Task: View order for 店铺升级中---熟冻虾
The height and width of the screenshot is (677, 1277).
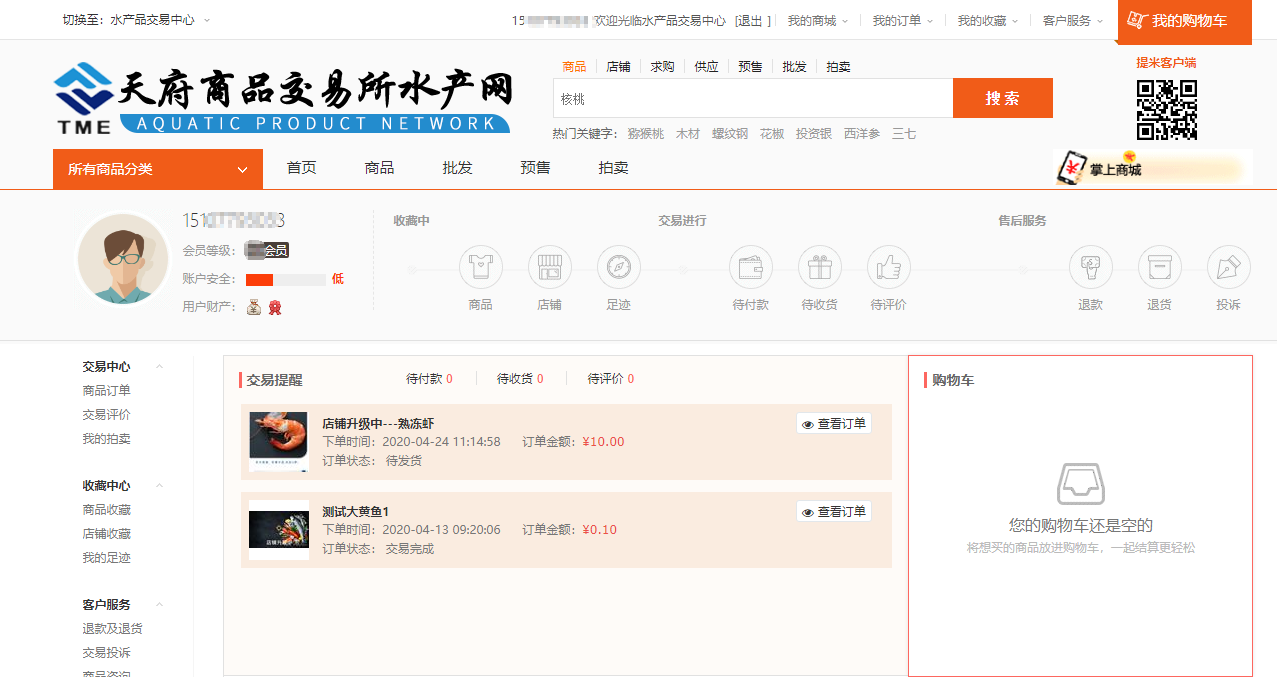Action: click(x=834, y=424)
